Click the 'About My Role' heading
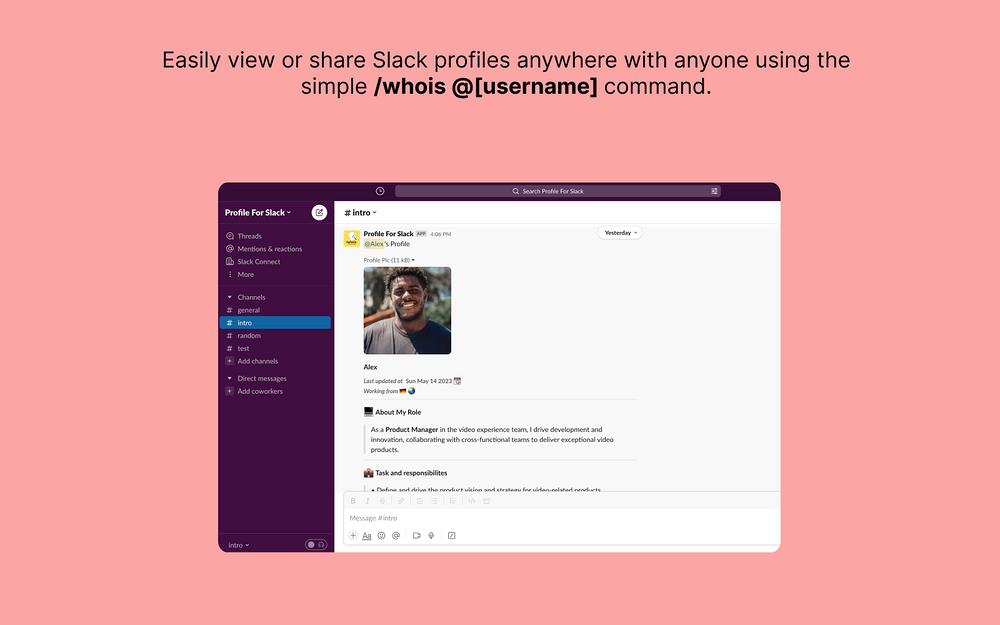 [398, 412]
